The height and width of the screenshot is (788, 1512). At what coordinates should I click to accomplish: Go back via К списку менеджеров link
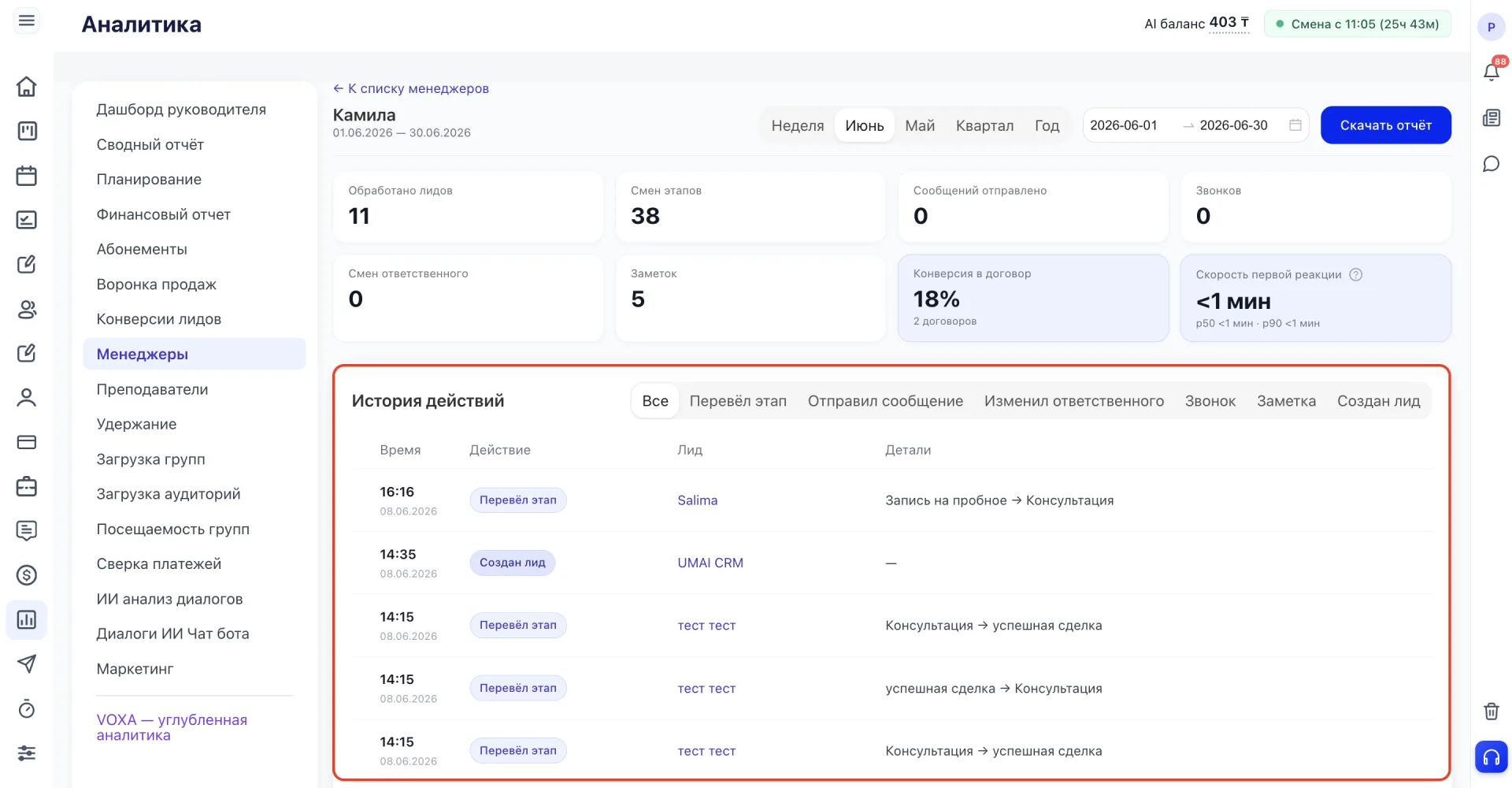411,88
